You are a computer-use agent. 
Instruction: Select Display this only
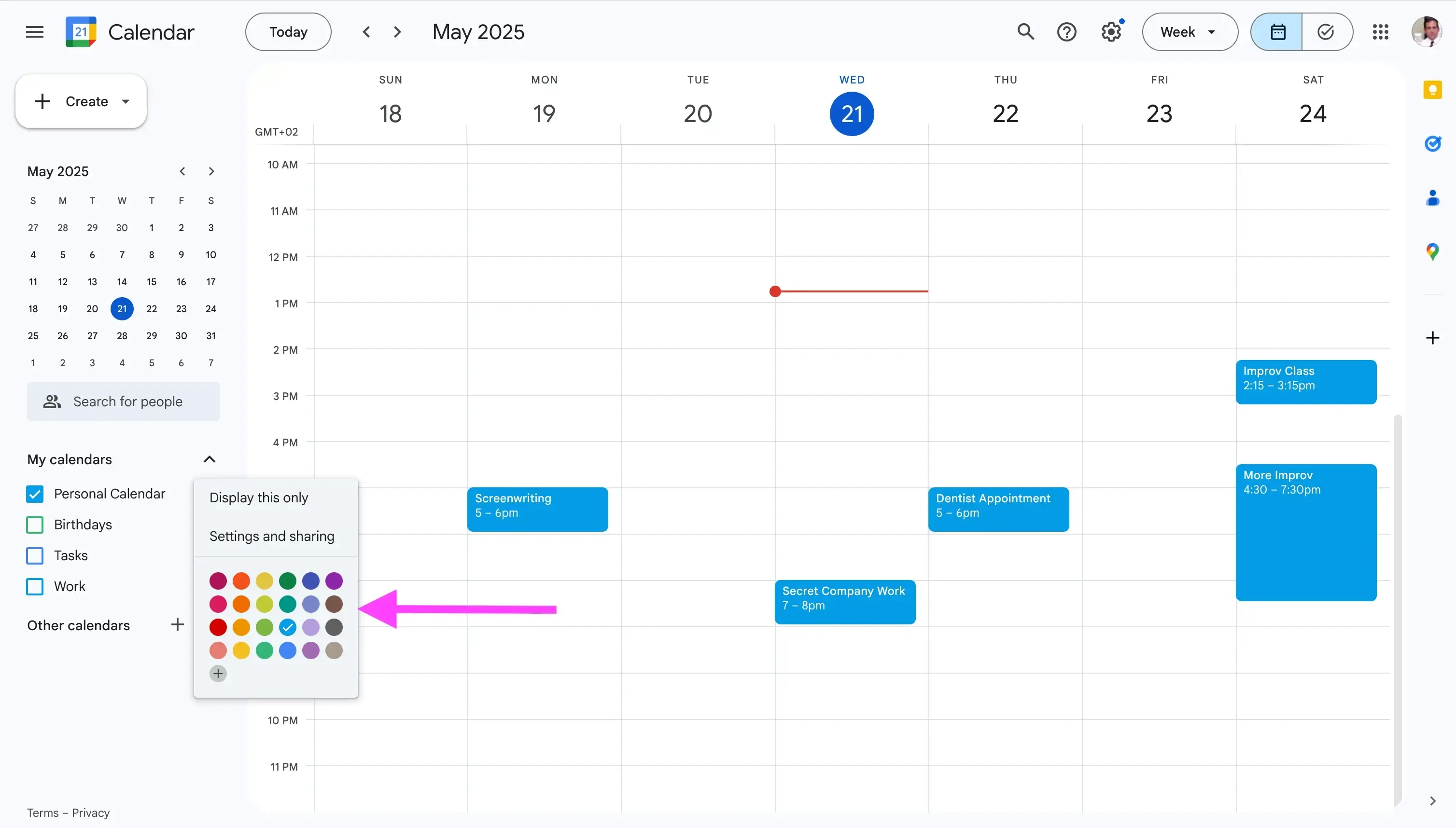[x=259, y=497]
